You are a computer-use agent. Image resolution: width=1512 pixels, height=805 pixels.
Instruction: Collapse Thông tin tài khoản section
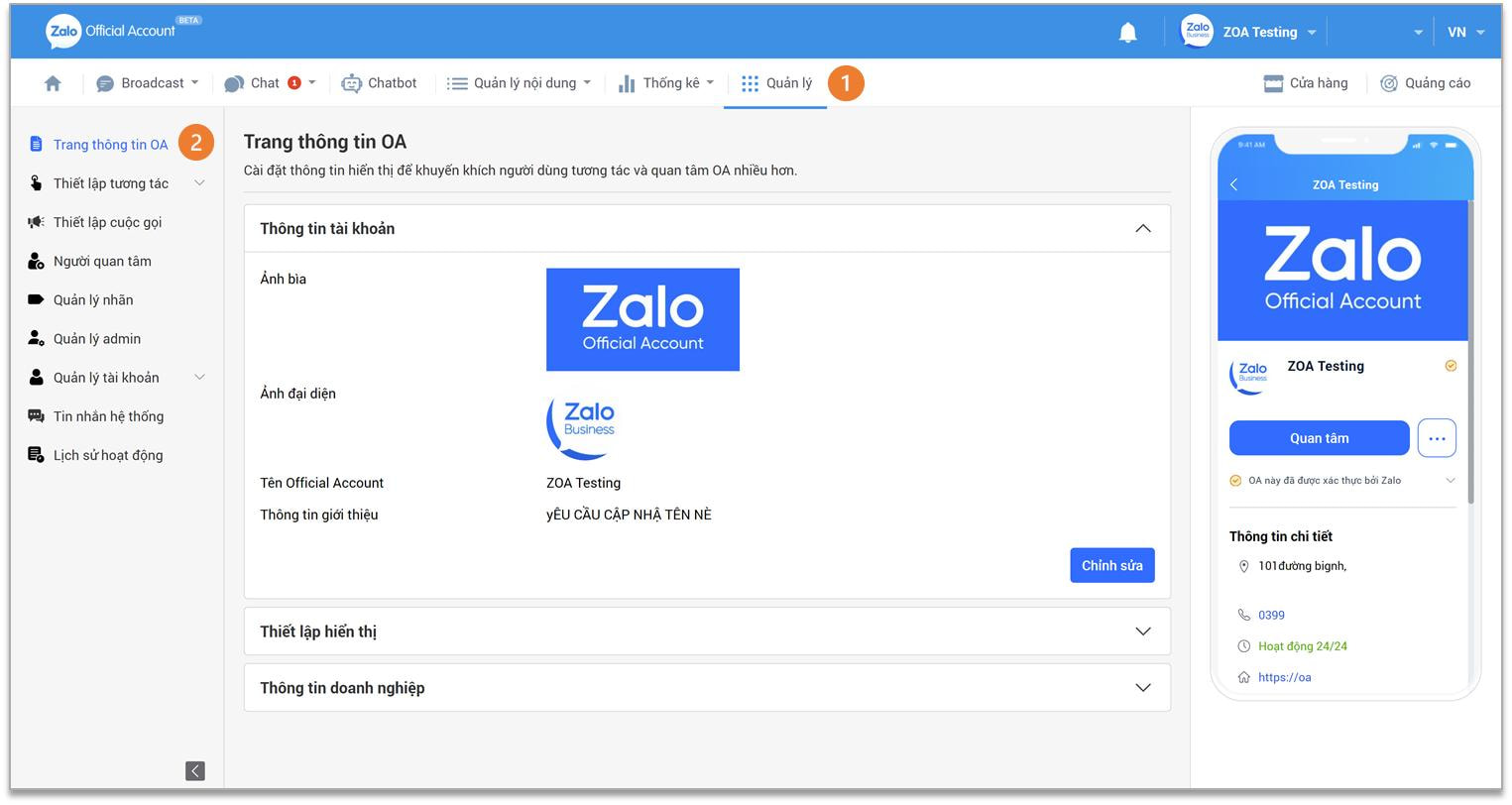coord(1142,229)
